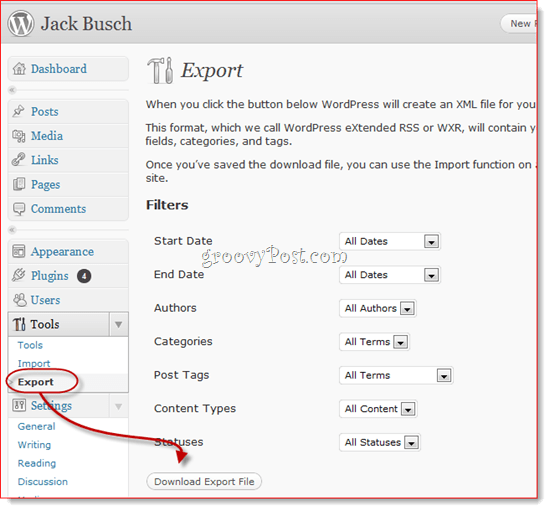Collapse the sidebar with the arrow below Dashboard
This screenshot has height=511, width=550.
[x=12, y=90]
